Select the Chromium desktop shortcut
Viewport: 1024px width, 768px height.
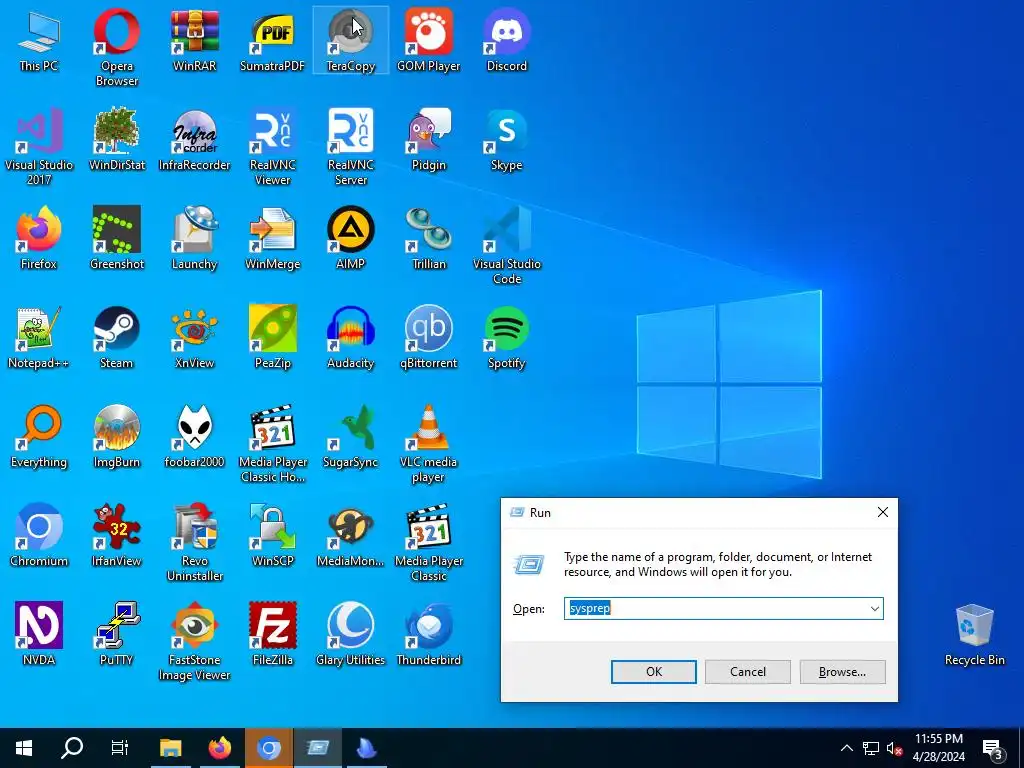(x=39, y=537)
